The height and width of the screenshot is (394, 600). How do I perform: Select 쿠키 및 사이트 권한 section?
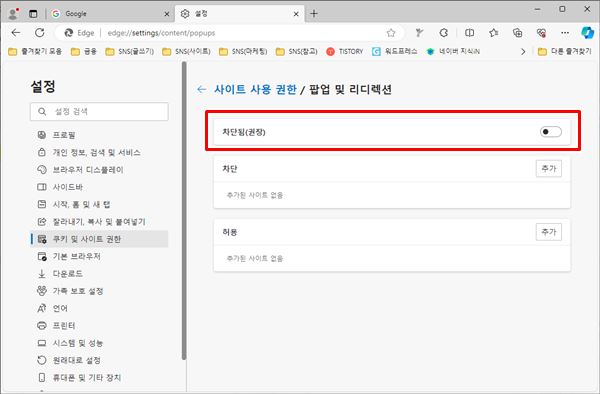click(x=99, y=239)
